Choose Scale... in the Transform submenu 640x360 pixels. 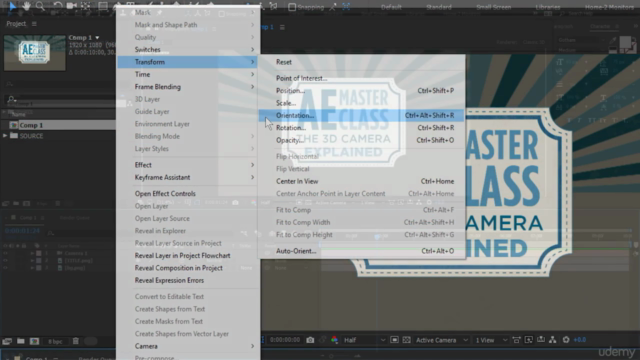(x=362, y=103)
